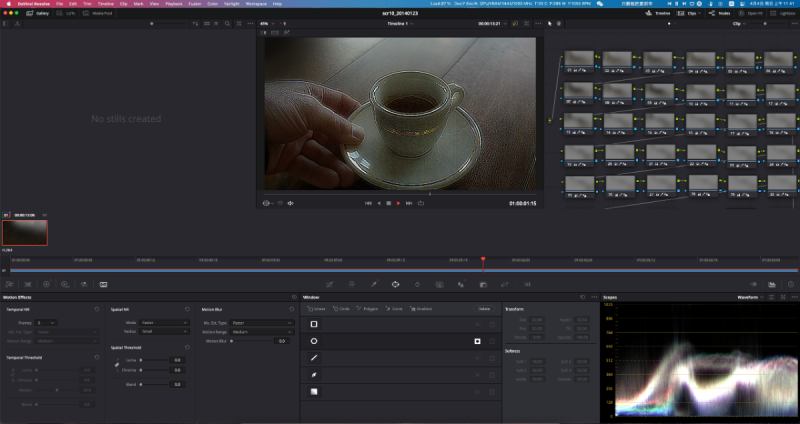
Task: Open Motion Blur Motion Range dropdown
Action: coord(262,332)
